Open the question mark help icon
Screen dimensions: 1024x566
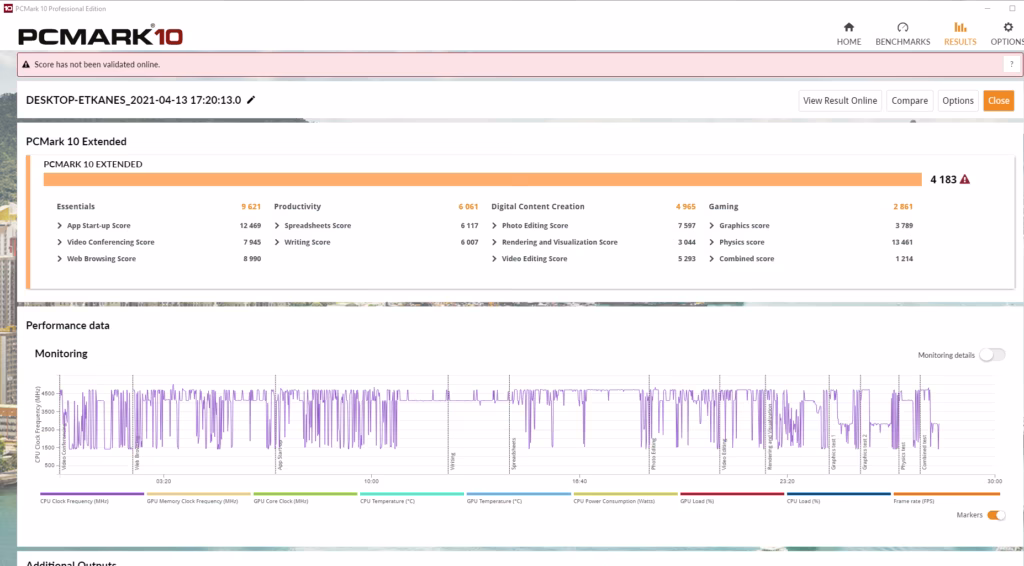click(1012, 64)
